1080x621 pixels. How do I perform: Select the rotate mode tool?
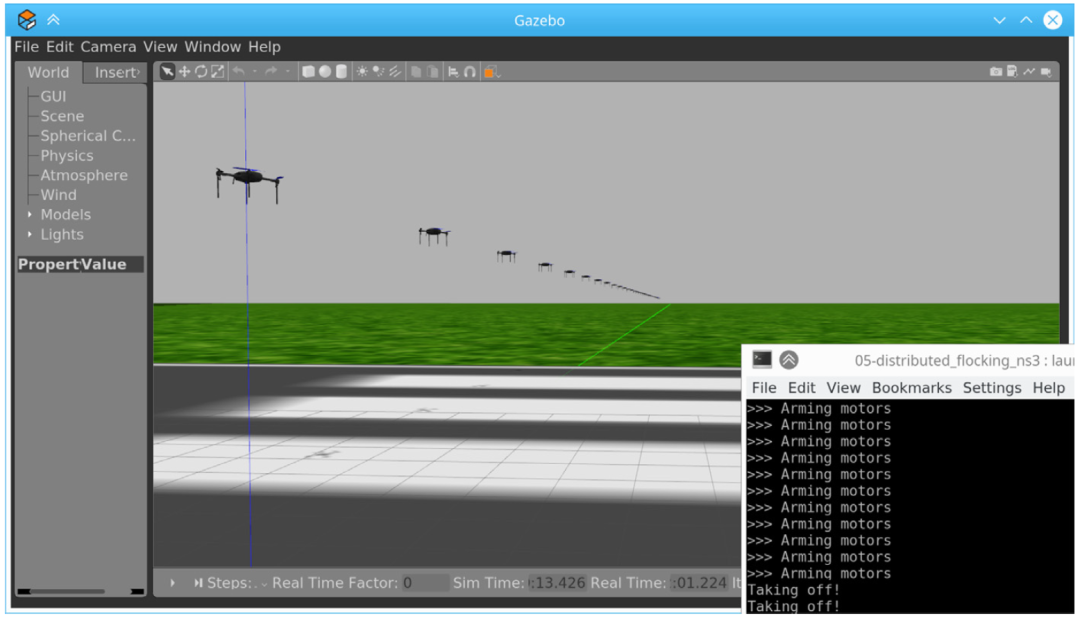(x=201, y=72)
